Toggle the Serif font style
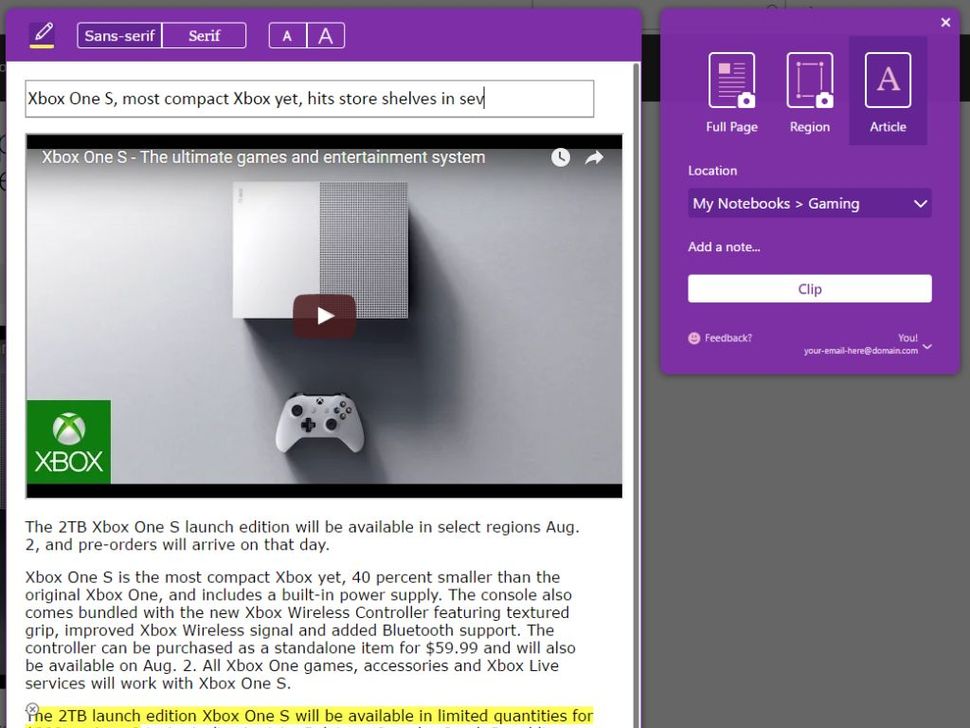Image resolution: width=970 pixels, height=728 pixels. point(203,35)
